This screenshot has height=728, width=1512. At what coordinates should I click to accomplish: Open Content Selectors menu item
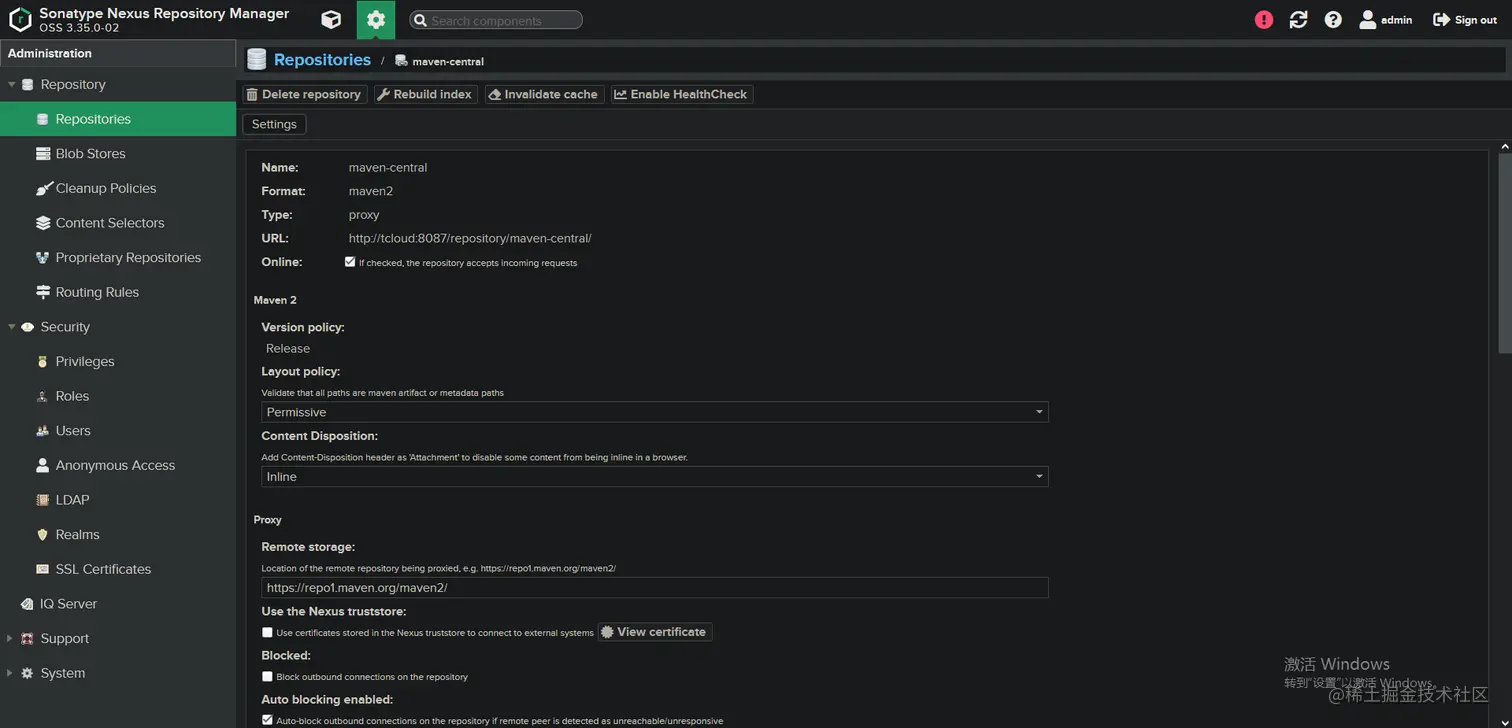(x=118, y=223)
